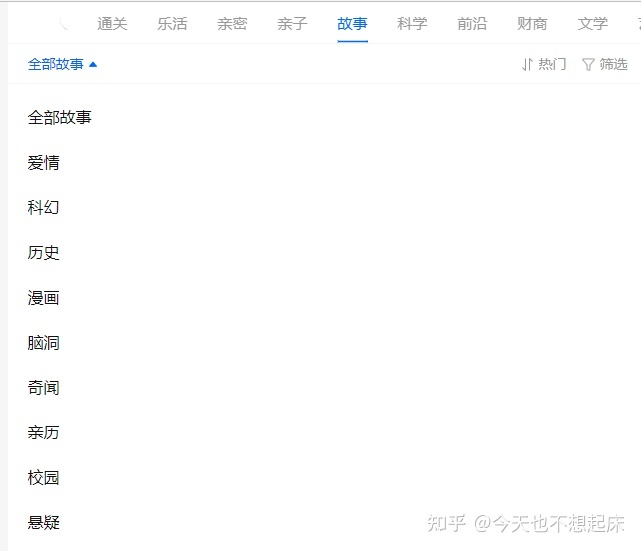Click the funnel filter icon
Image resolution: width=641 pixels, height=551 pixels.
click(588, 65)
